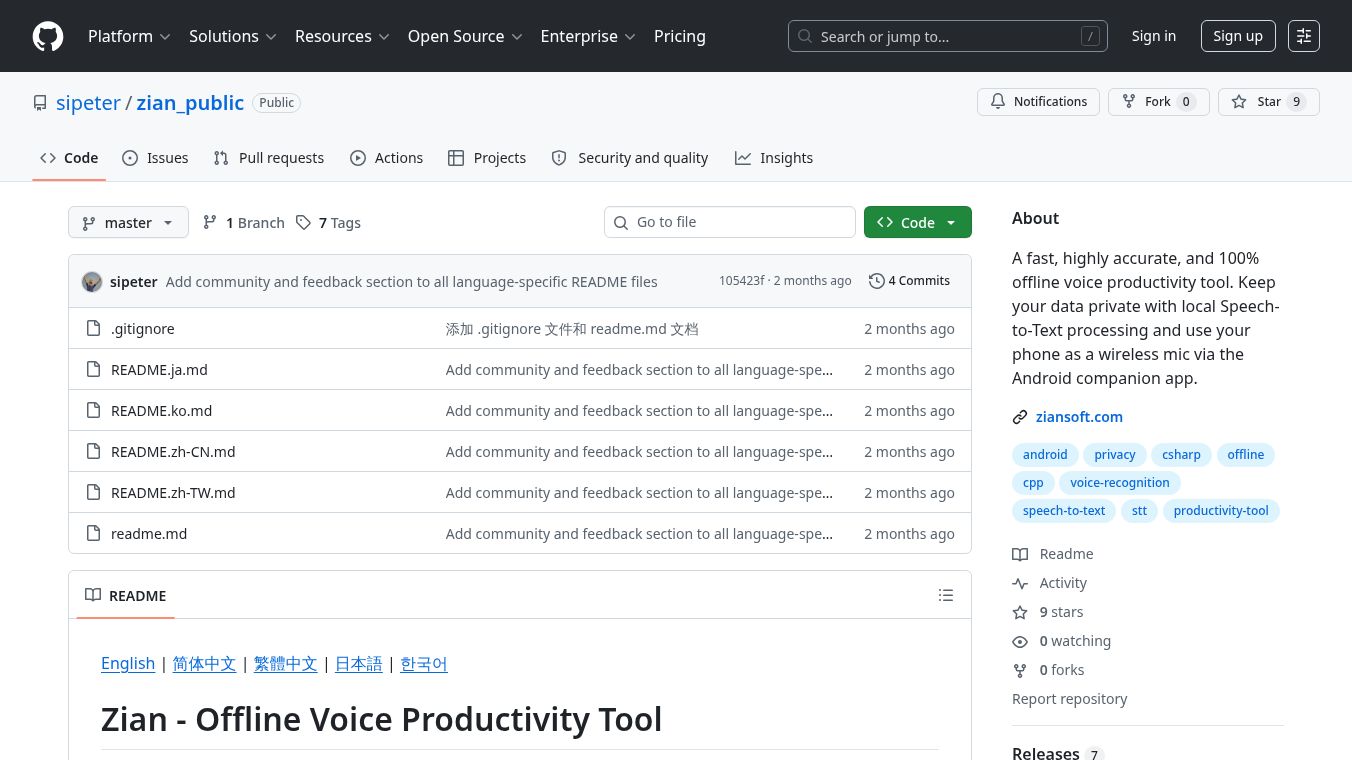1352x760 pixels.
Task: Click the speech-to-text topic tag
Action: 1064,511
